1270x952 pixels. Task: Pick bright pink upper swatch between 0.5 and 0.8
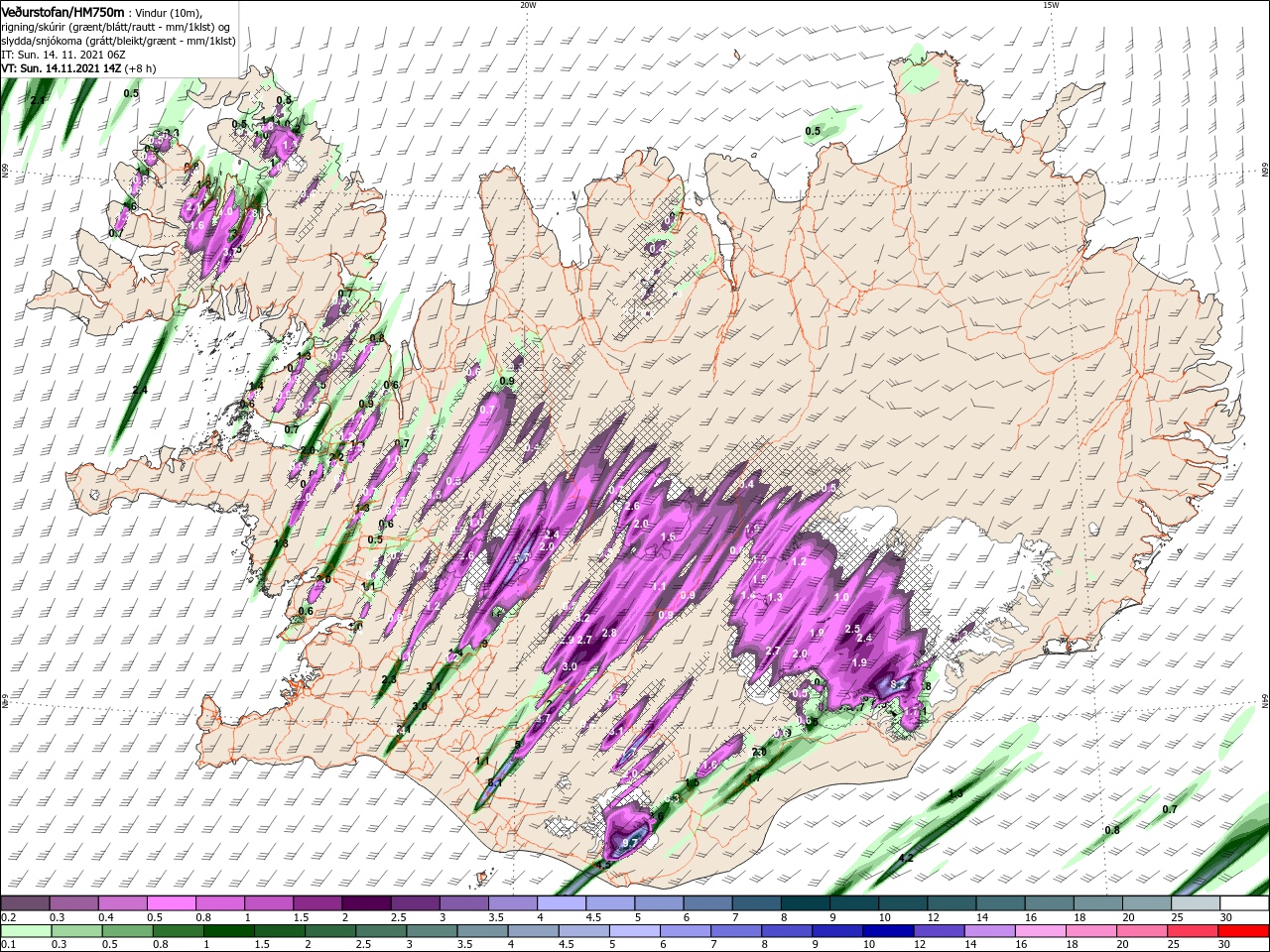point(171,903)
